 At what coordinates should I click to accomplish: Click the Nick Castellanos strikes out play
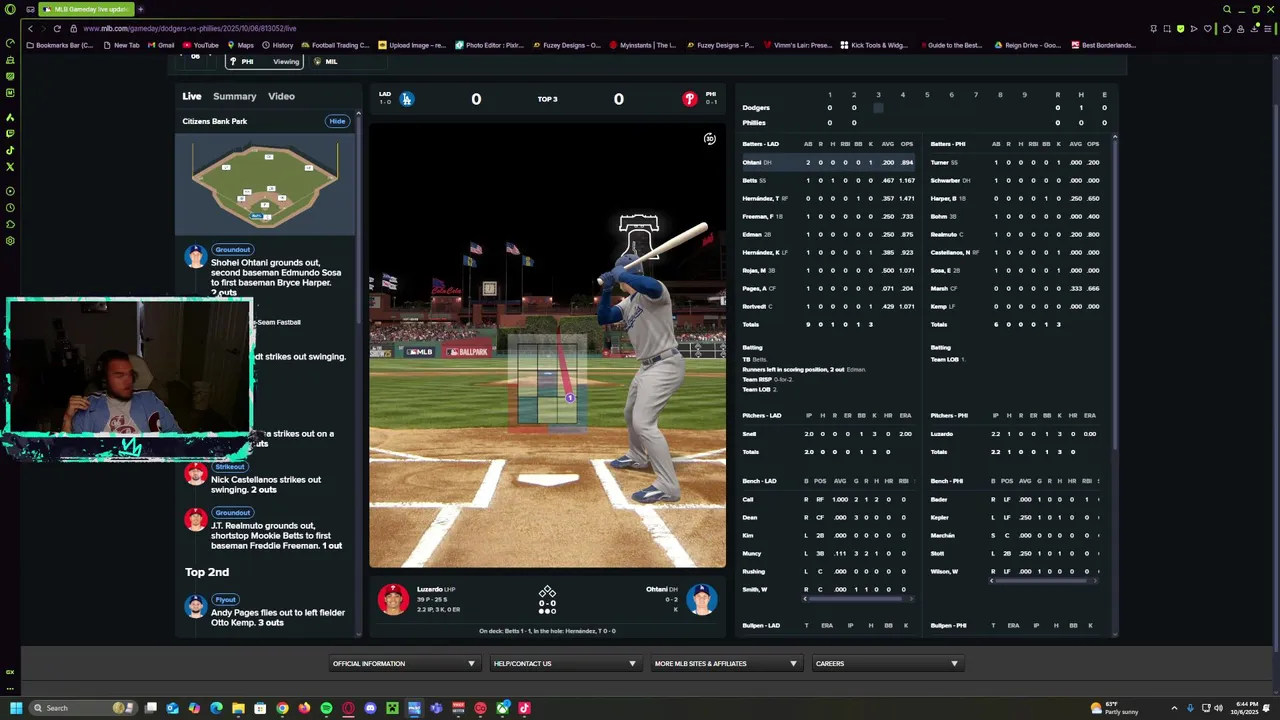[x=266, y=484]
